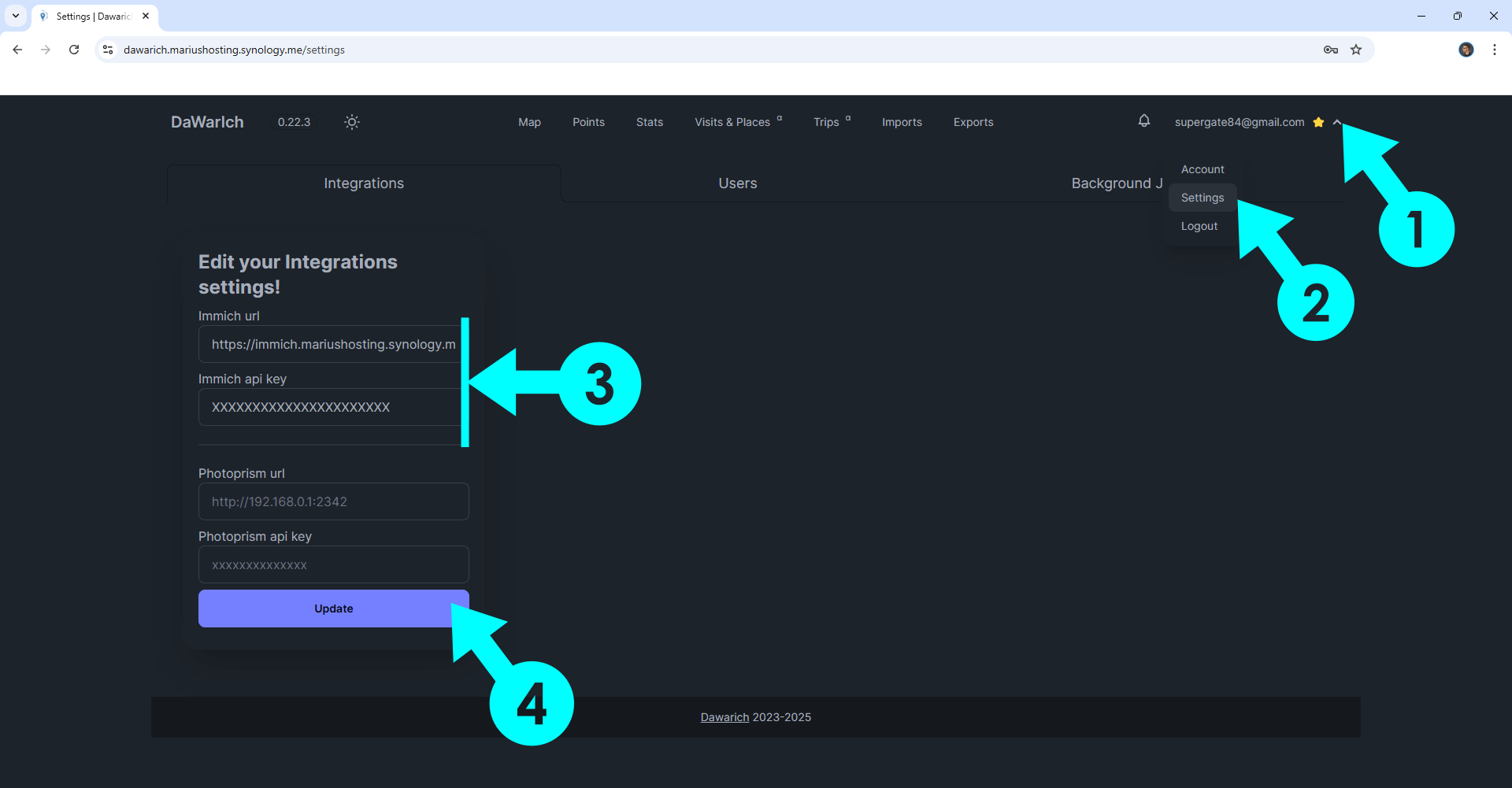This screenshot has width=1512, height=788.
Task: Go forward in browser history
Action: coord(46,50)
